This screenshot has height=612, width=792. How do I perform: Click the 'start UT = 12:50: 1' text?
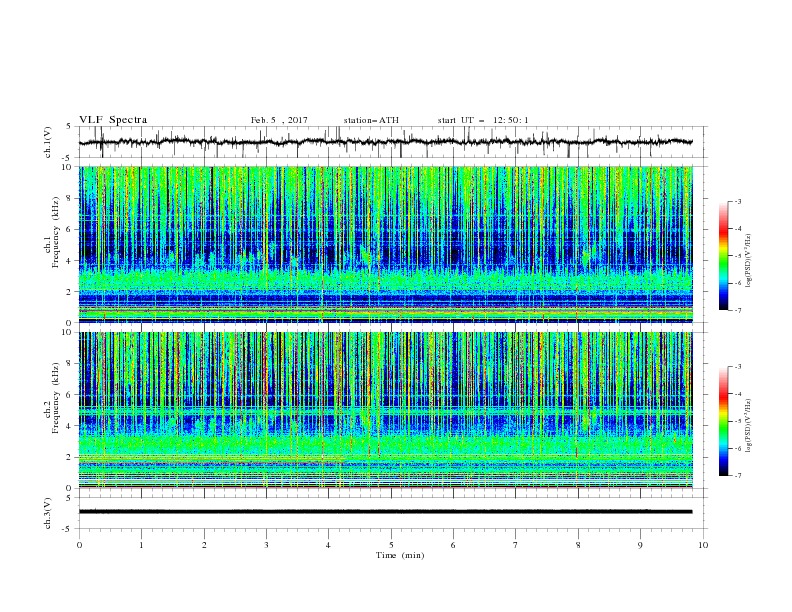click(483, 120)
